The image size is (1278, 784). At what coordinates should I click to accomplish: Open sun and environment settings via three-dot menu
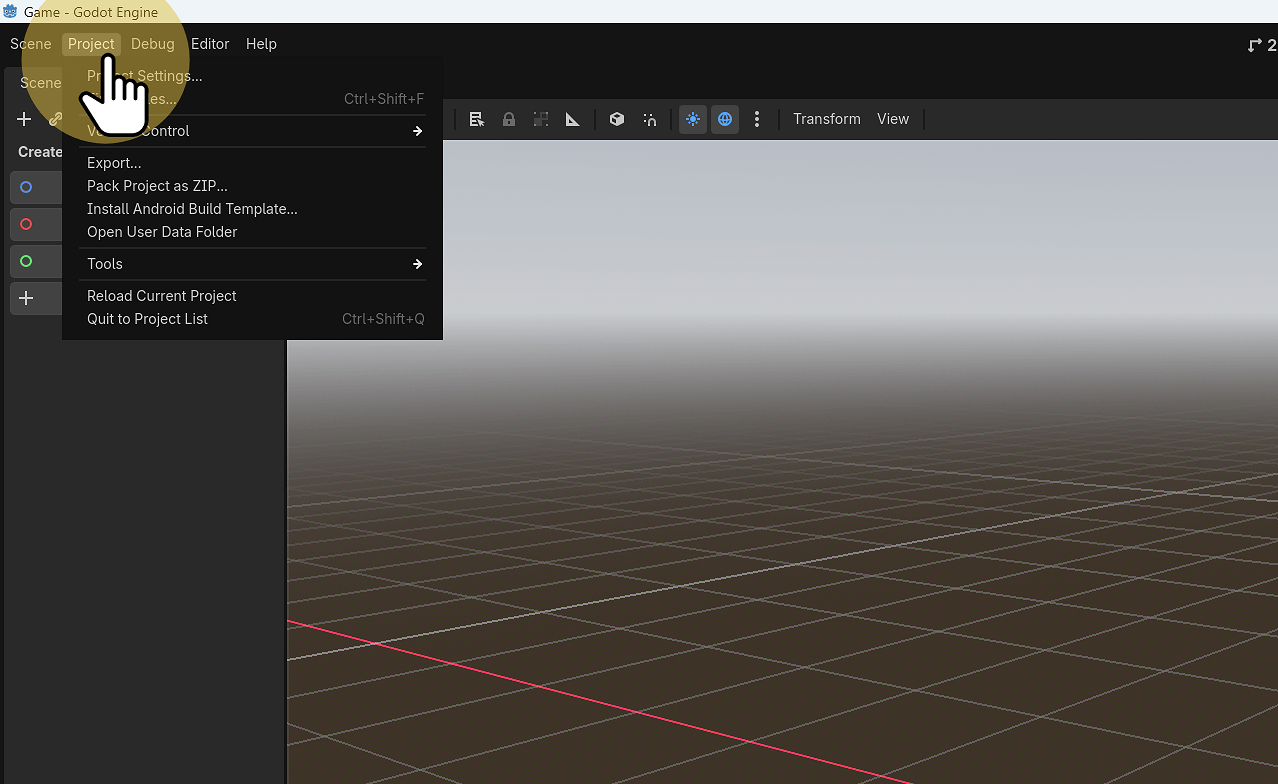(x=758, y=119)
